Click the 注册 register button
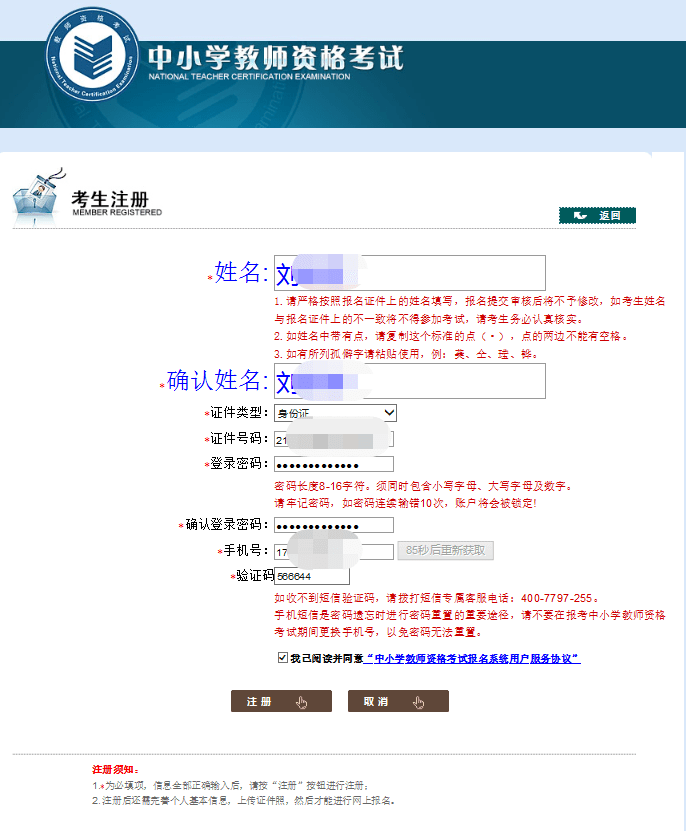The width and height of the screenshot is (686, 831). click(x=281, y=701)
